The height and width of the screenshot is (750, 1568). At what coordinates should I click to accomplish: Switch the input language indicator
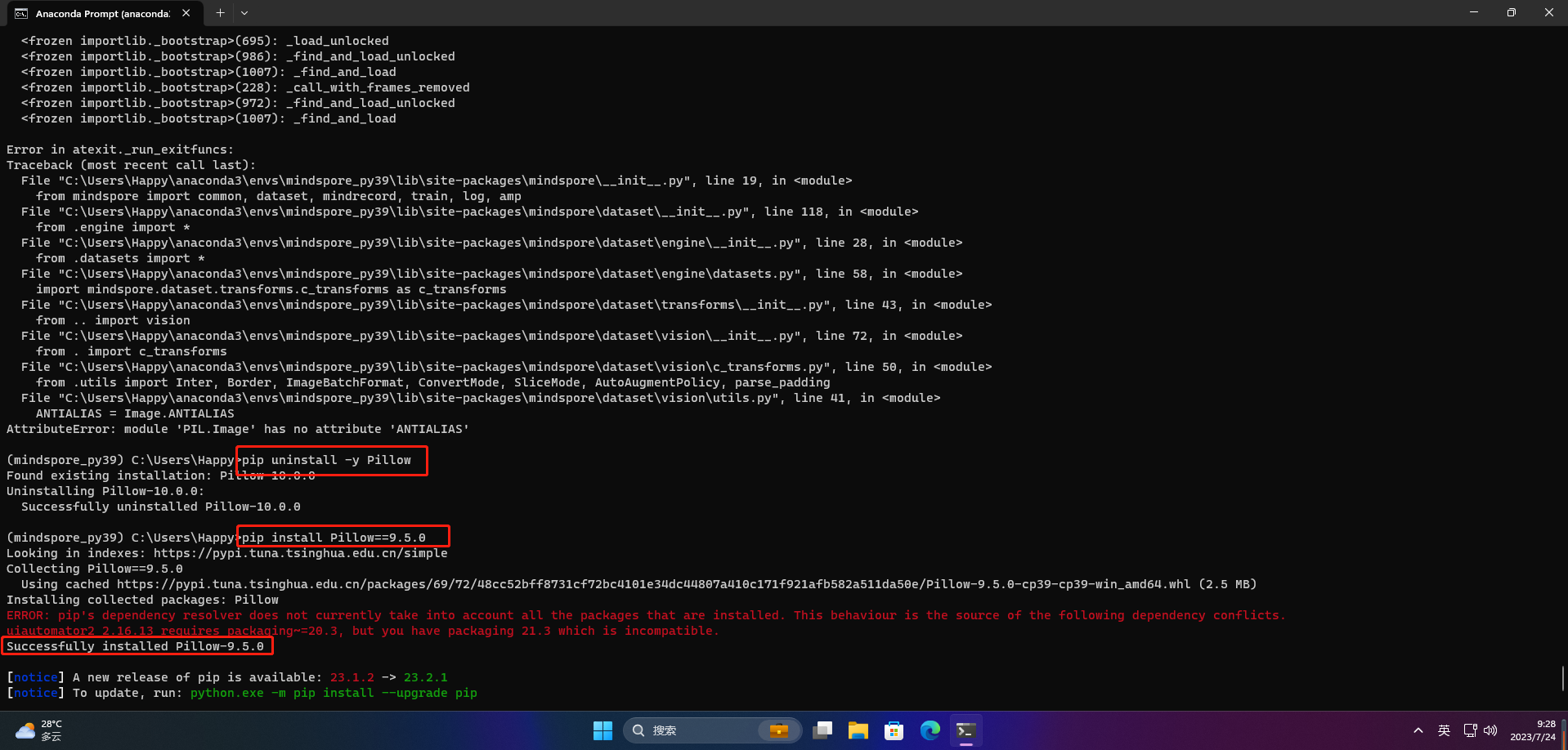(x=1444, y=730)
